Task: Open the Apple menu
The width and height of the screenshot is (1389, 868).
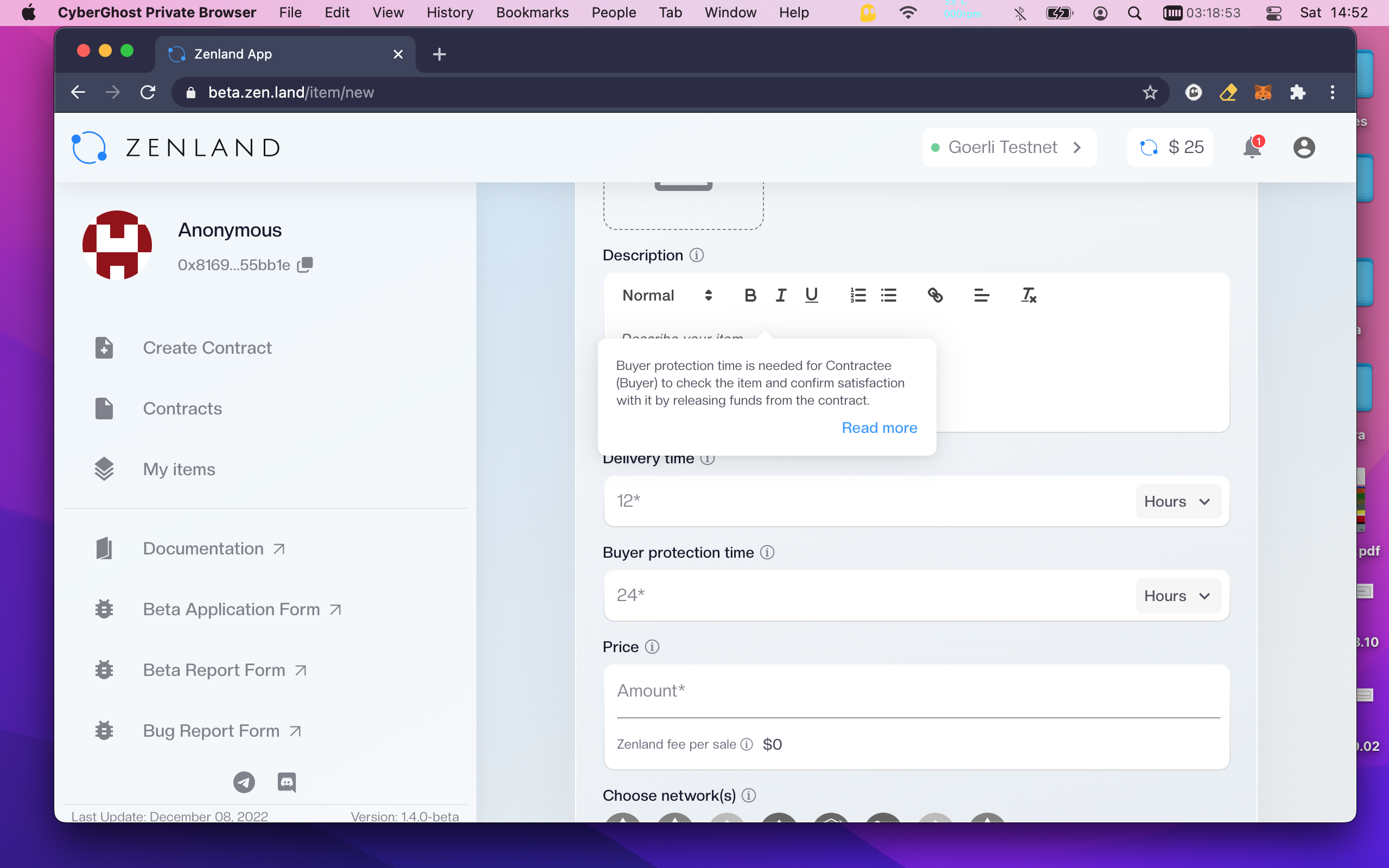Action: [28, 12]
